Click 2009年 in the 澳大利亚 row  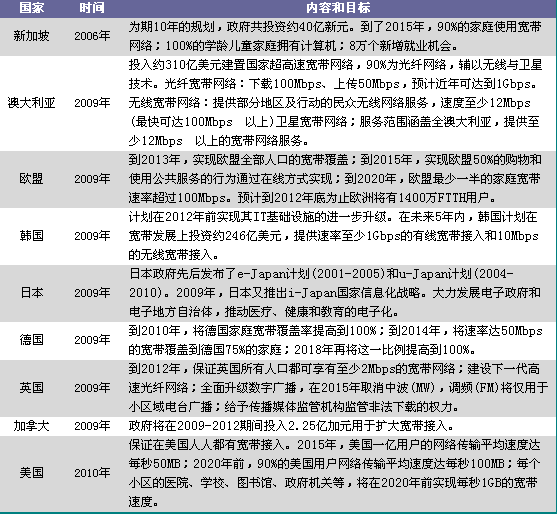(x=92, y=103)
